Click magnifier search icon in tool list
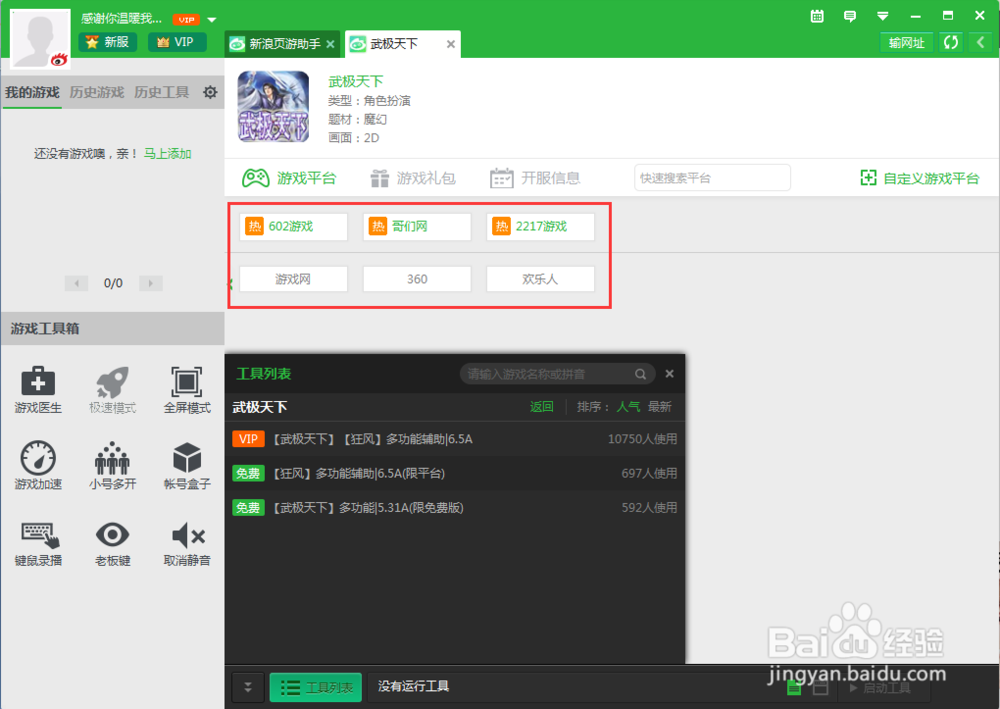The width and height of the screenshot is (1000, 709). tap(640, 374)
